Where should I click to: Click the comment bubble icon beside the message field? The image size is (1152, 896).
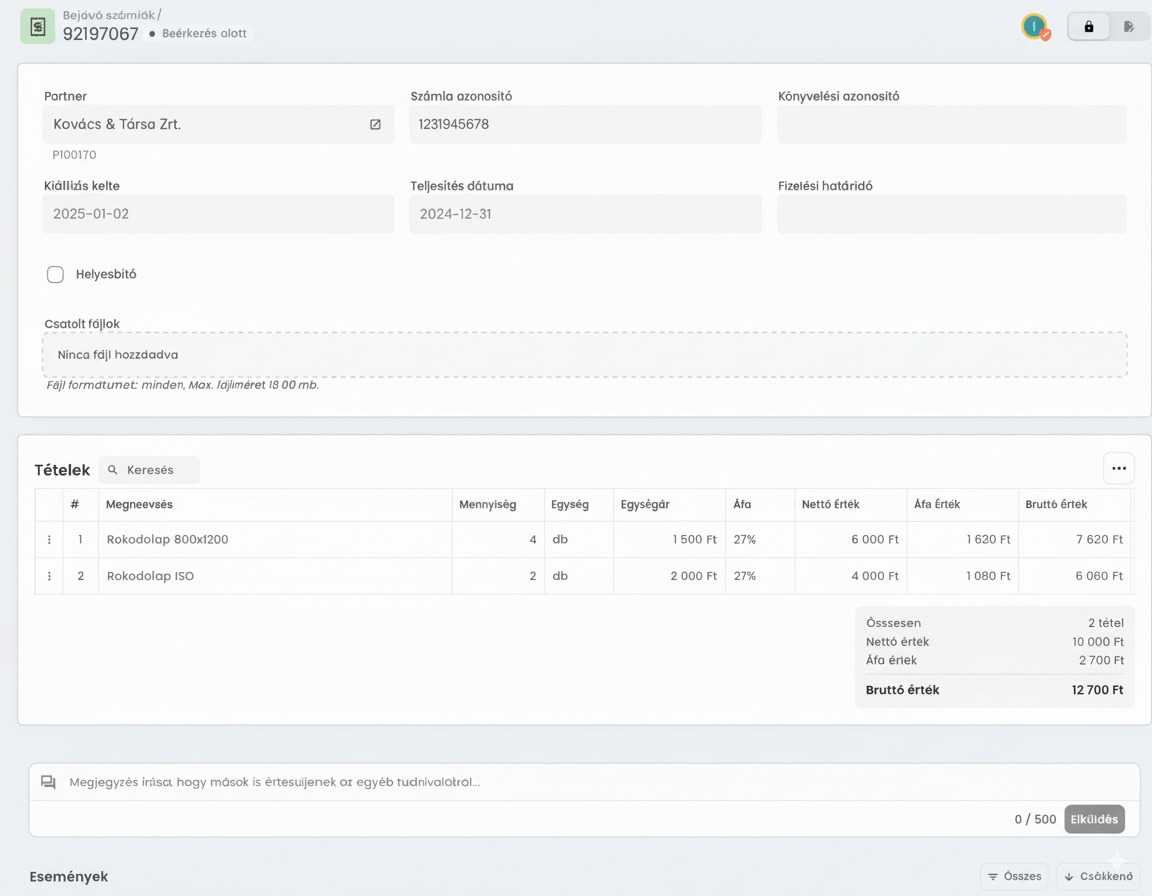49,781
